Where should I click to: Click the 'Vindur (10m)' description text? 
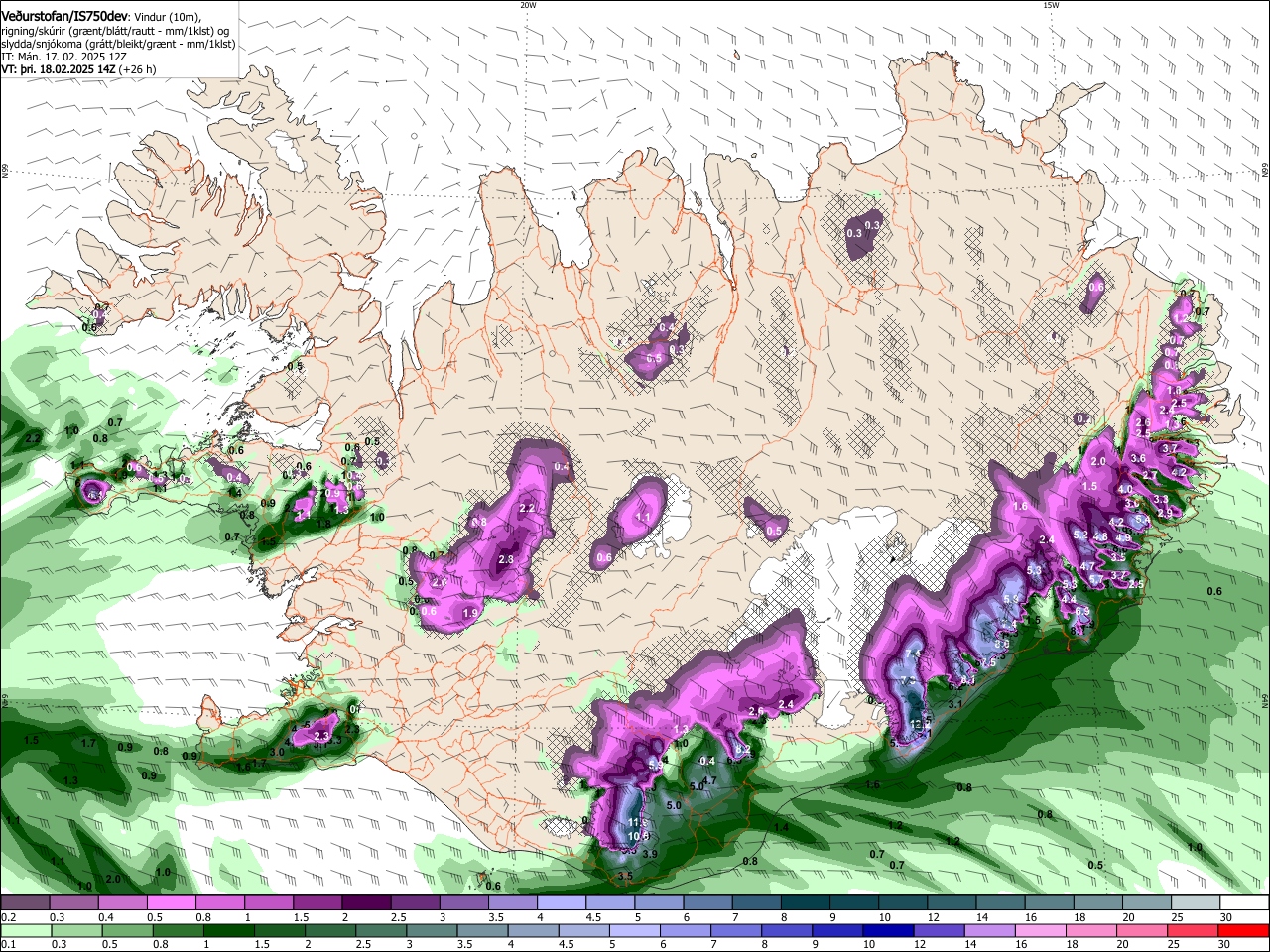click(167, 17)
